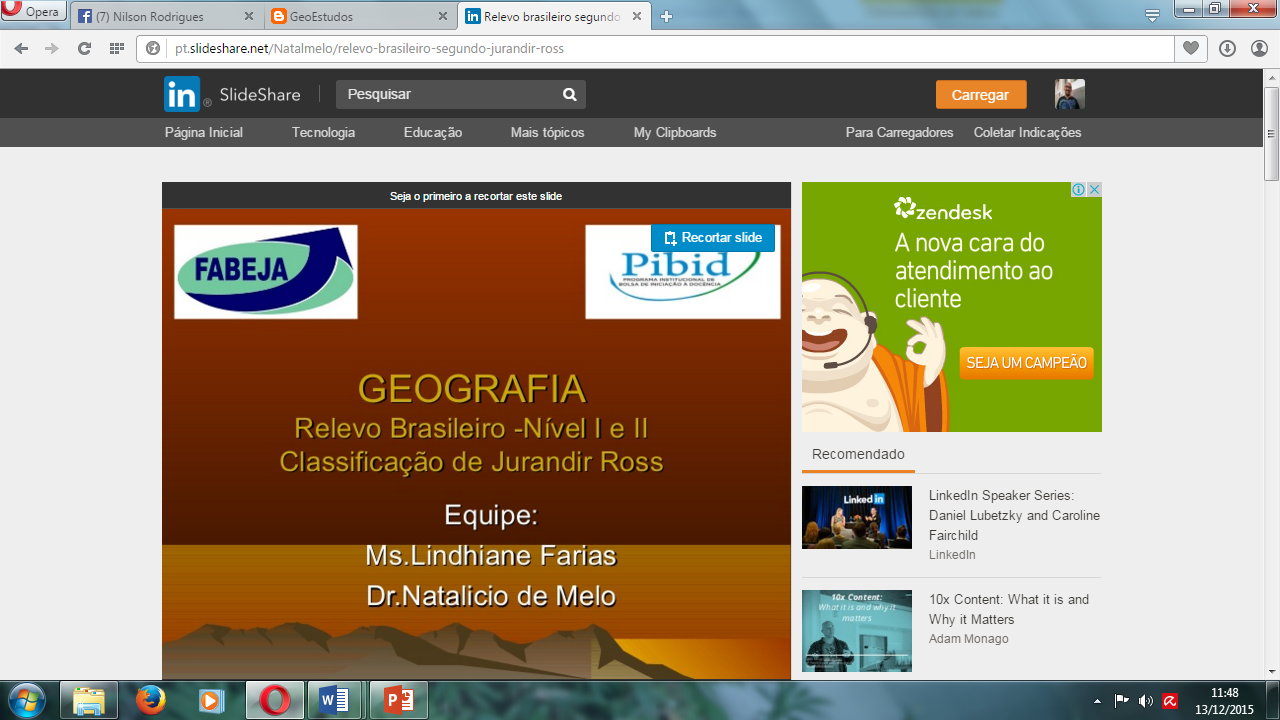The height and width of the screenshot is (720, 1280).
Task: Click the site info globe in address bar
Action: (153, 48)
